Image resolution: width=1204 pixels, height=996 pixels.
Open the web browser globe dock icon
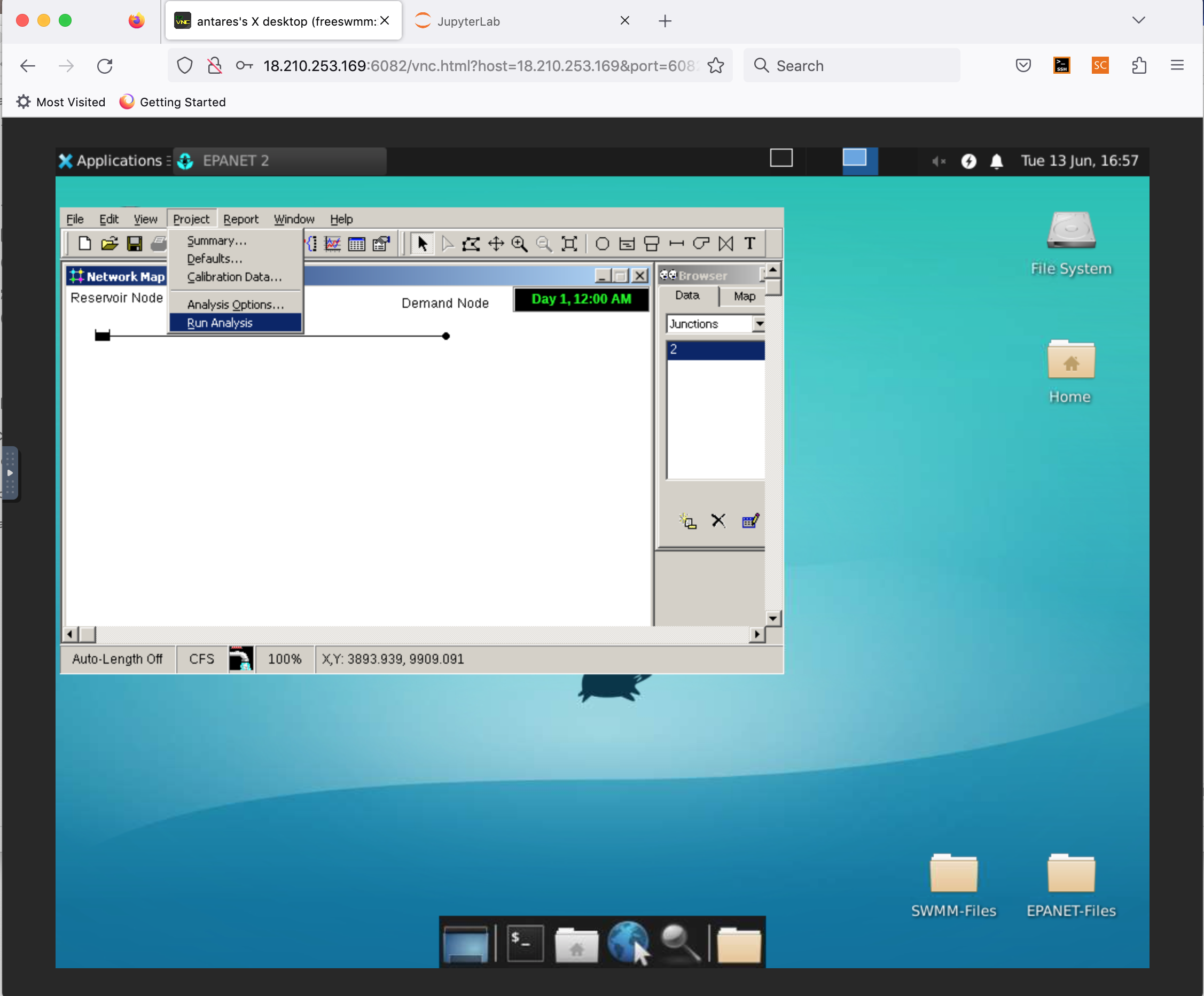click(x=629, y=943)
